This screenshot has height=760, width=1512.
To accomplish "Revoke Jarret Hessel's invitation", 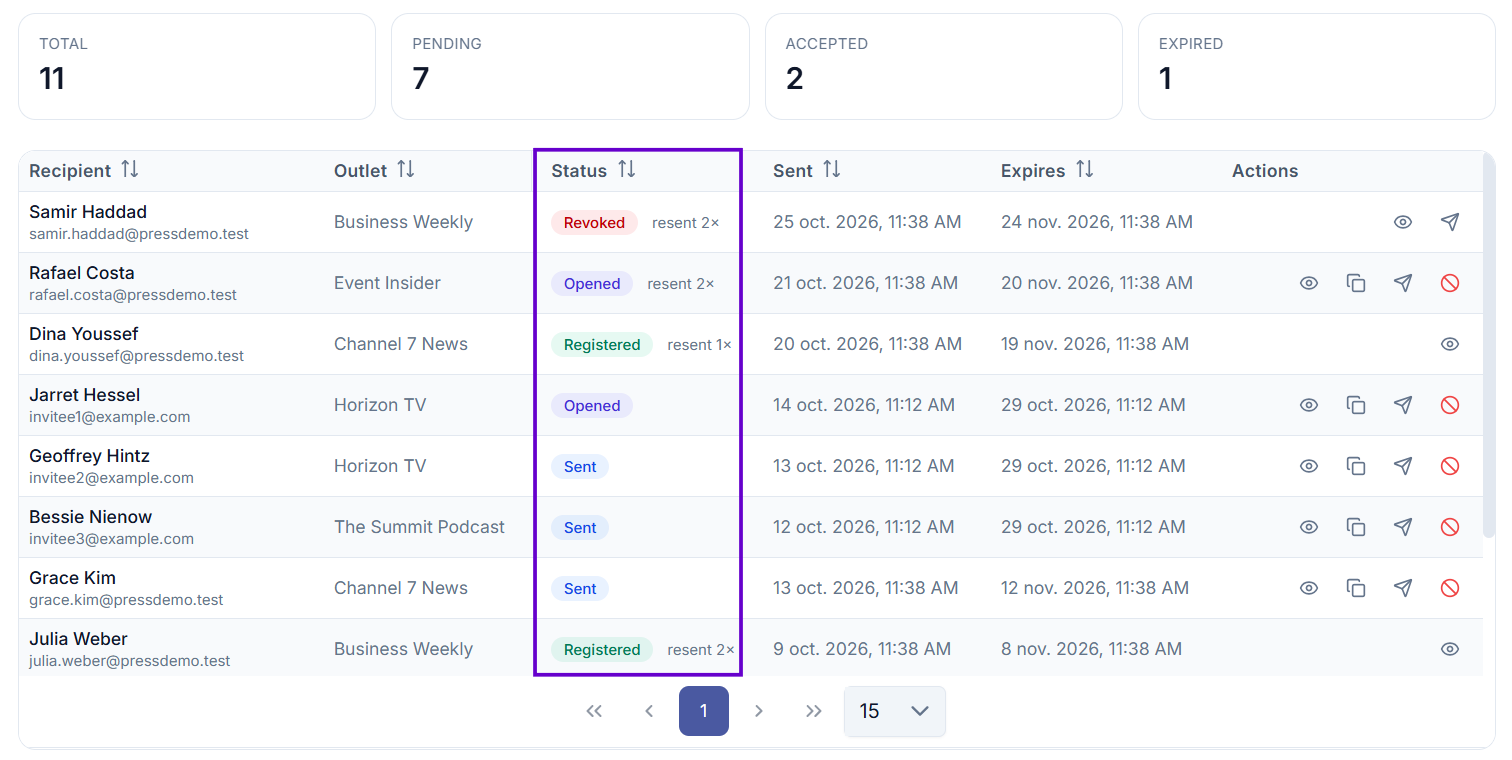I will [1450, 405].
